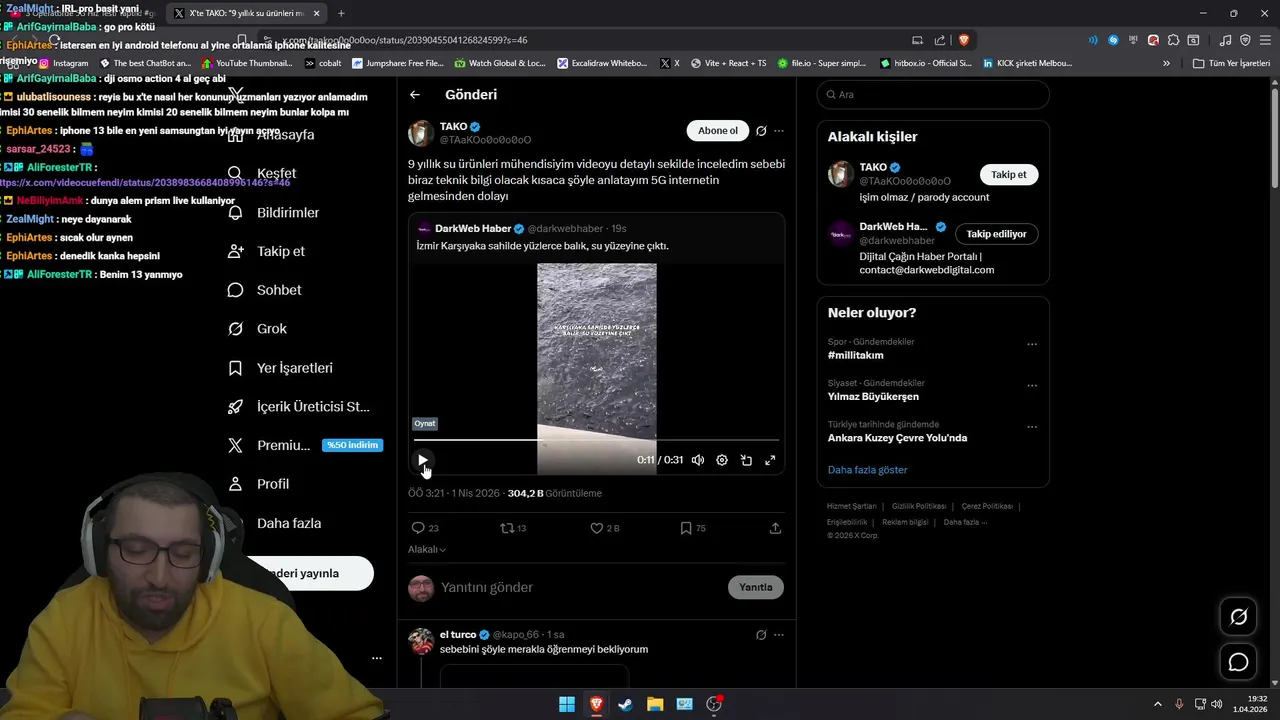This screenshot has width=1280, height=720.
Task: Open Grok in the sidebar
Action: pos(257,328)
